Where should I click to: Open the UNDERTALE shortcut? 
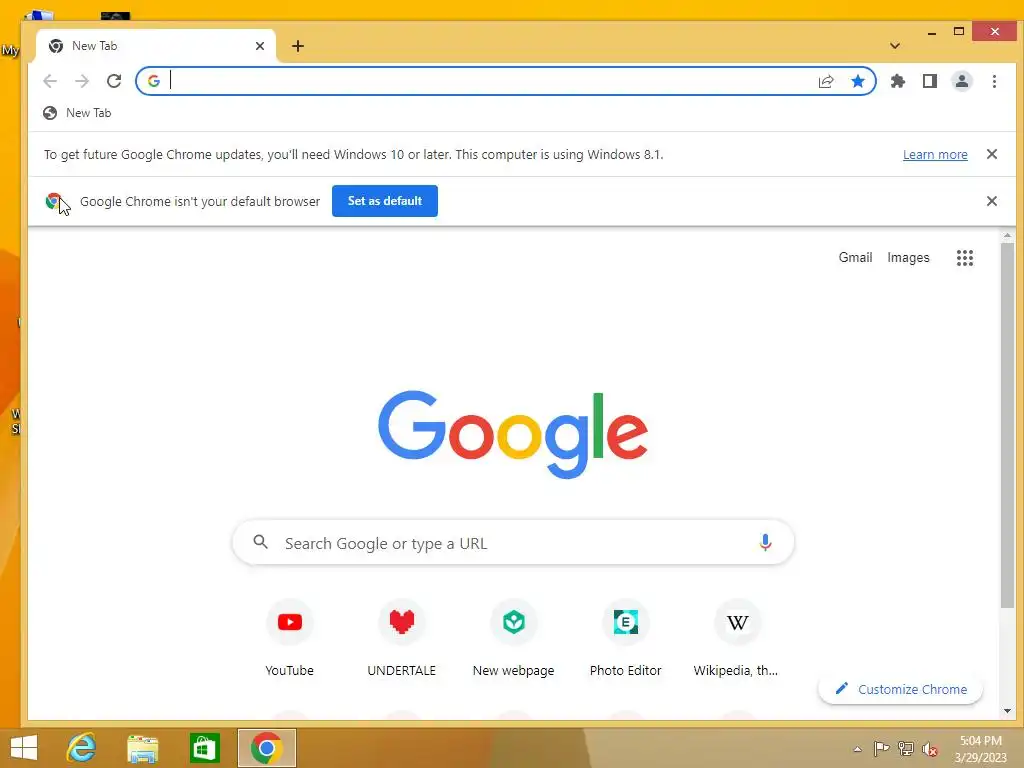[x=402, y=639]
